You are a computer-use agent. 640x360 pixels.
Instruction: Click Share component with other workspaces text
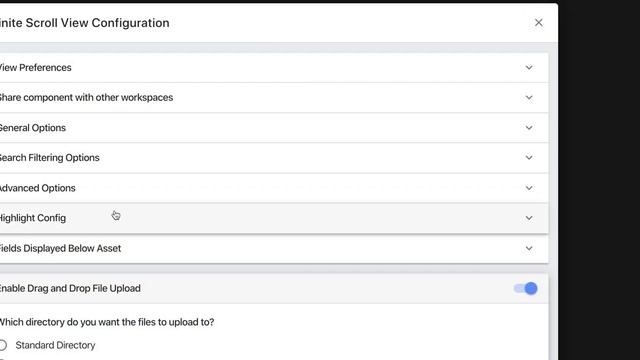click(86, 98)
